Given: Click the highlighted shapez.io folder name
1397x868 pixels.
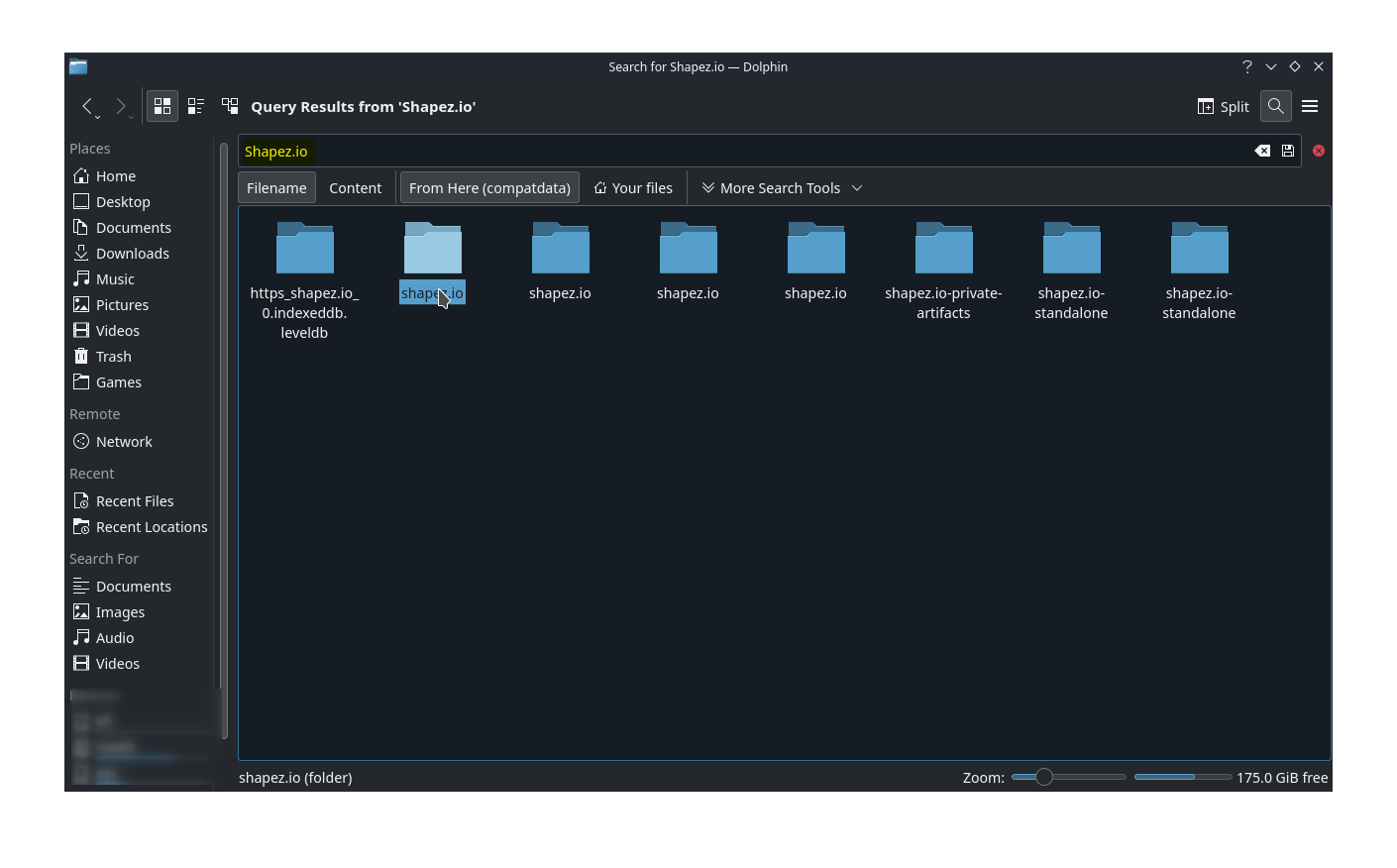Looking at the screenshot, I should coord(432,293).
